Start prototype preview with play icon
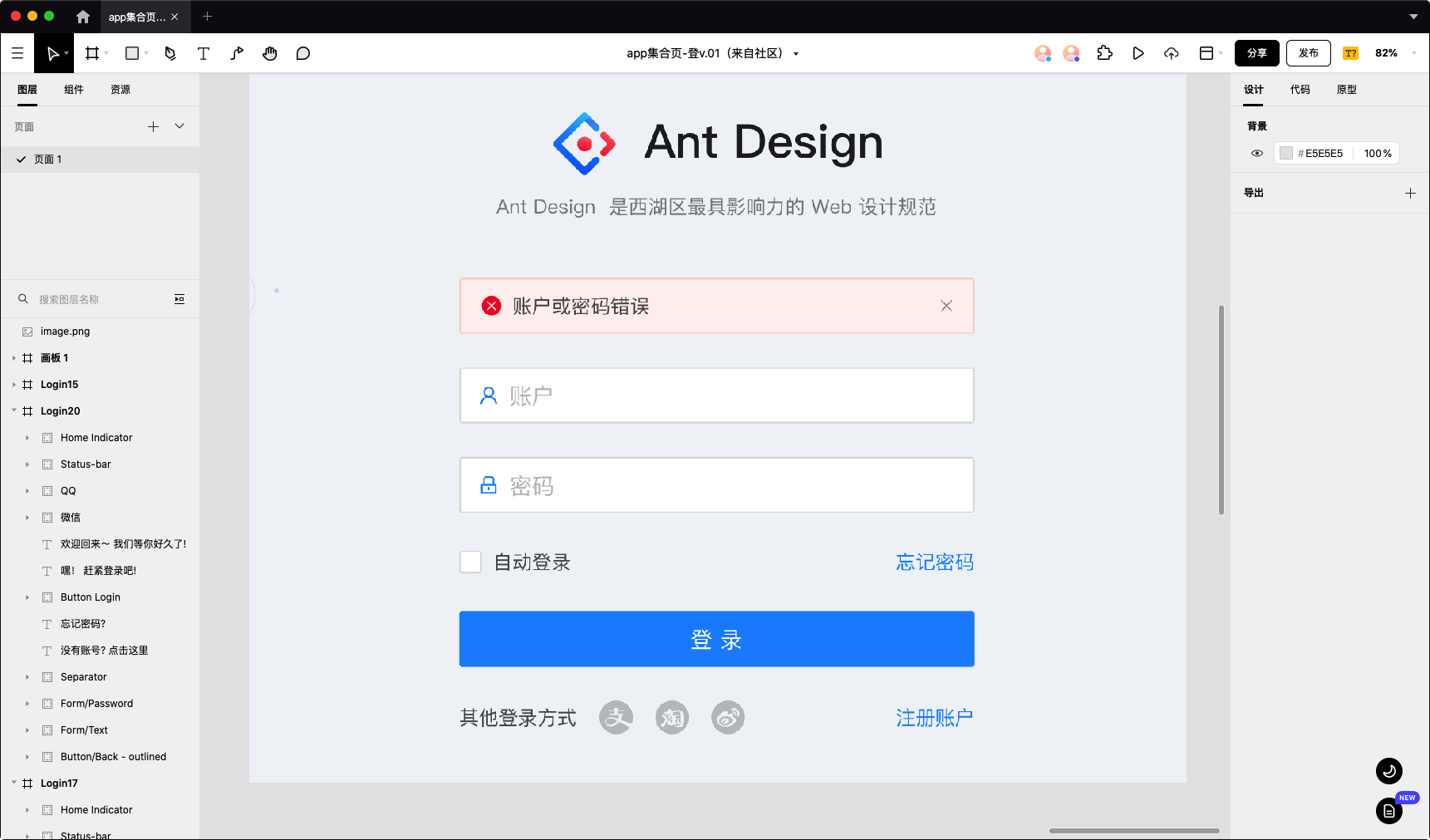 coord(1138,53)
